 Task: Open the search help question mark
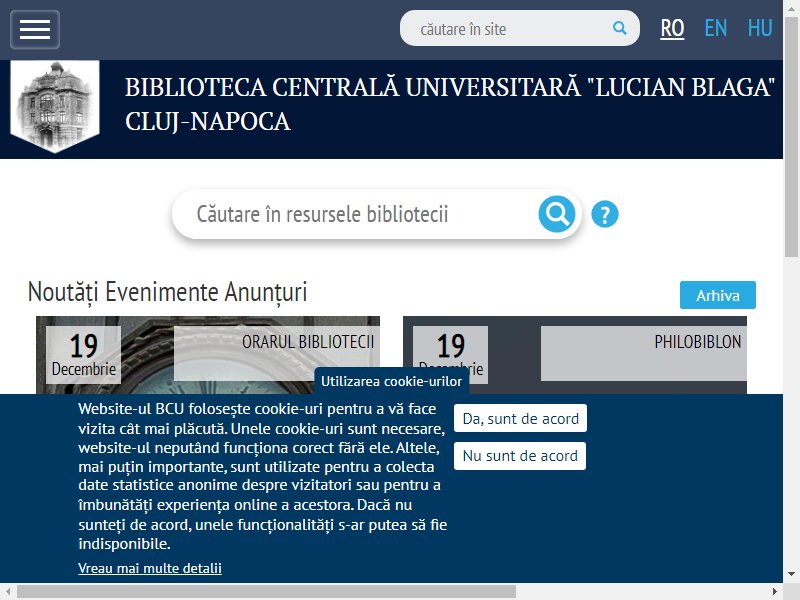(605, 214)
